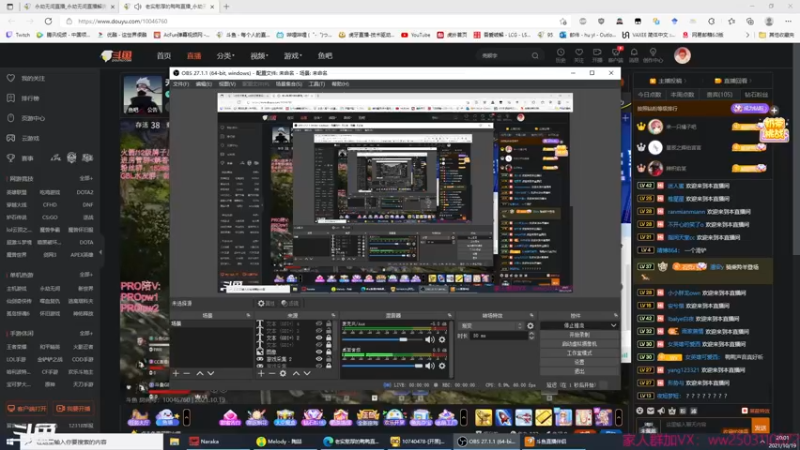800x450 pixels.
Task: Move source down in OBS Sources panel
Action: tap(307, 373)
